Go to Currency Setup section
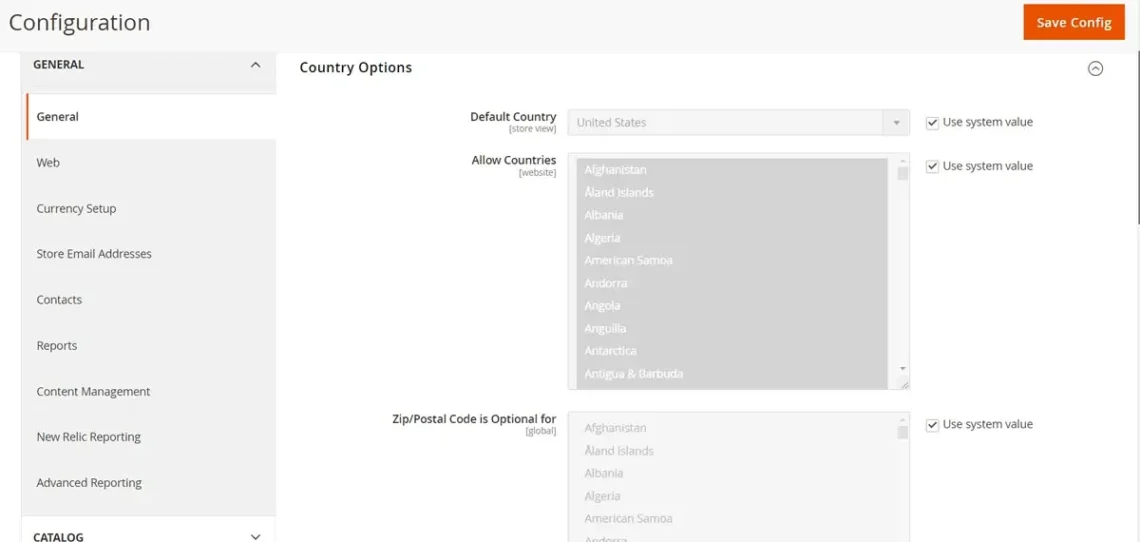The image size is (1140, 542). [x=76, y=209]
